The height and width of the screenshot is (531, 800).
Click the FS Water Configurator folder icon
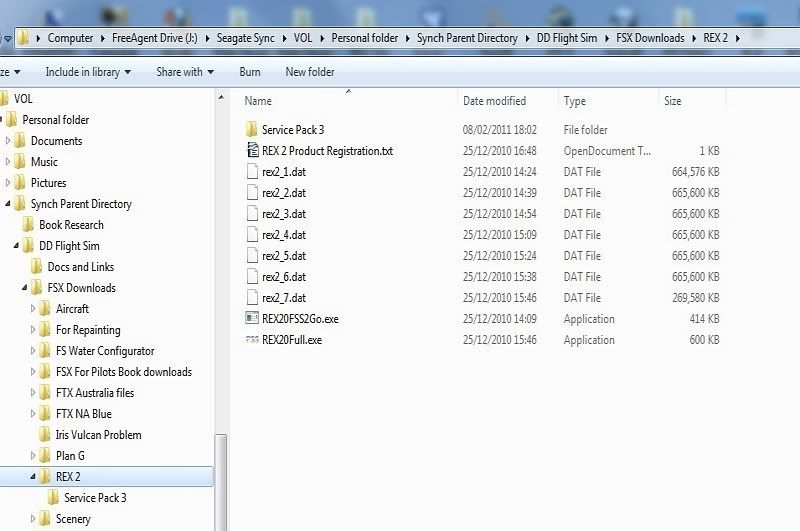pos(45,351)
